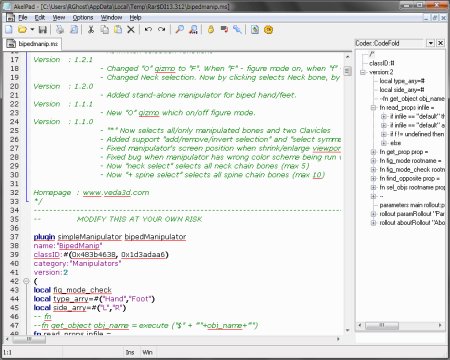Viewport: 450px width, 360px height.
Task: Undo last edit from toolbar
Action: pyautogui.click(x=148, y=30)
